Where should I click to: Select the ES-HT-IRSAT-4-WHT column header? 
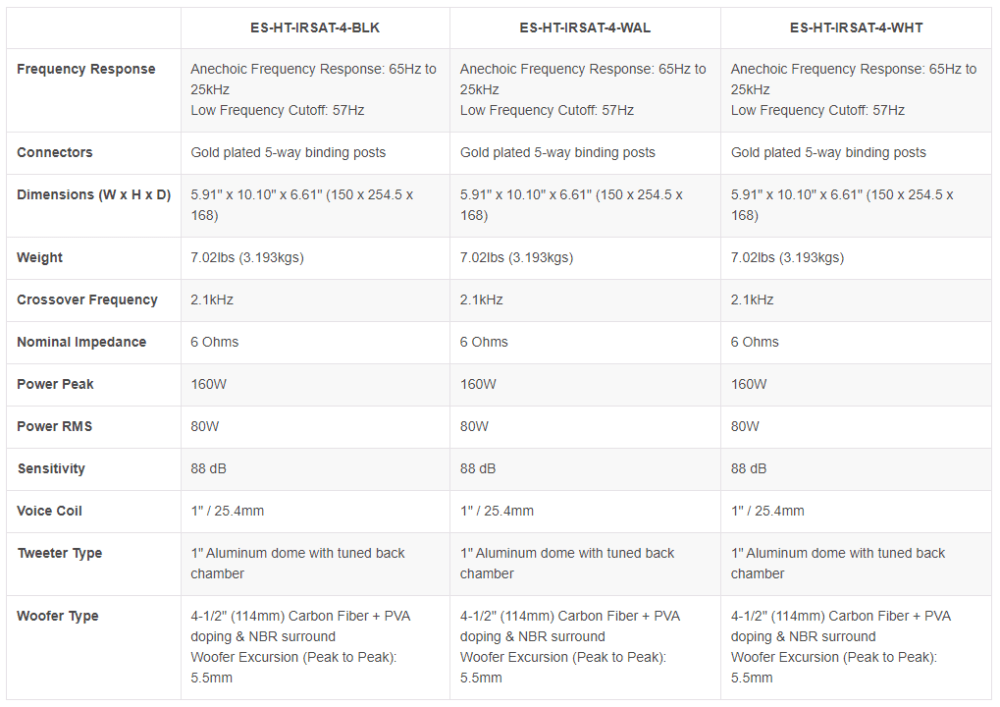pyautogui.click(x=856, y=28)
